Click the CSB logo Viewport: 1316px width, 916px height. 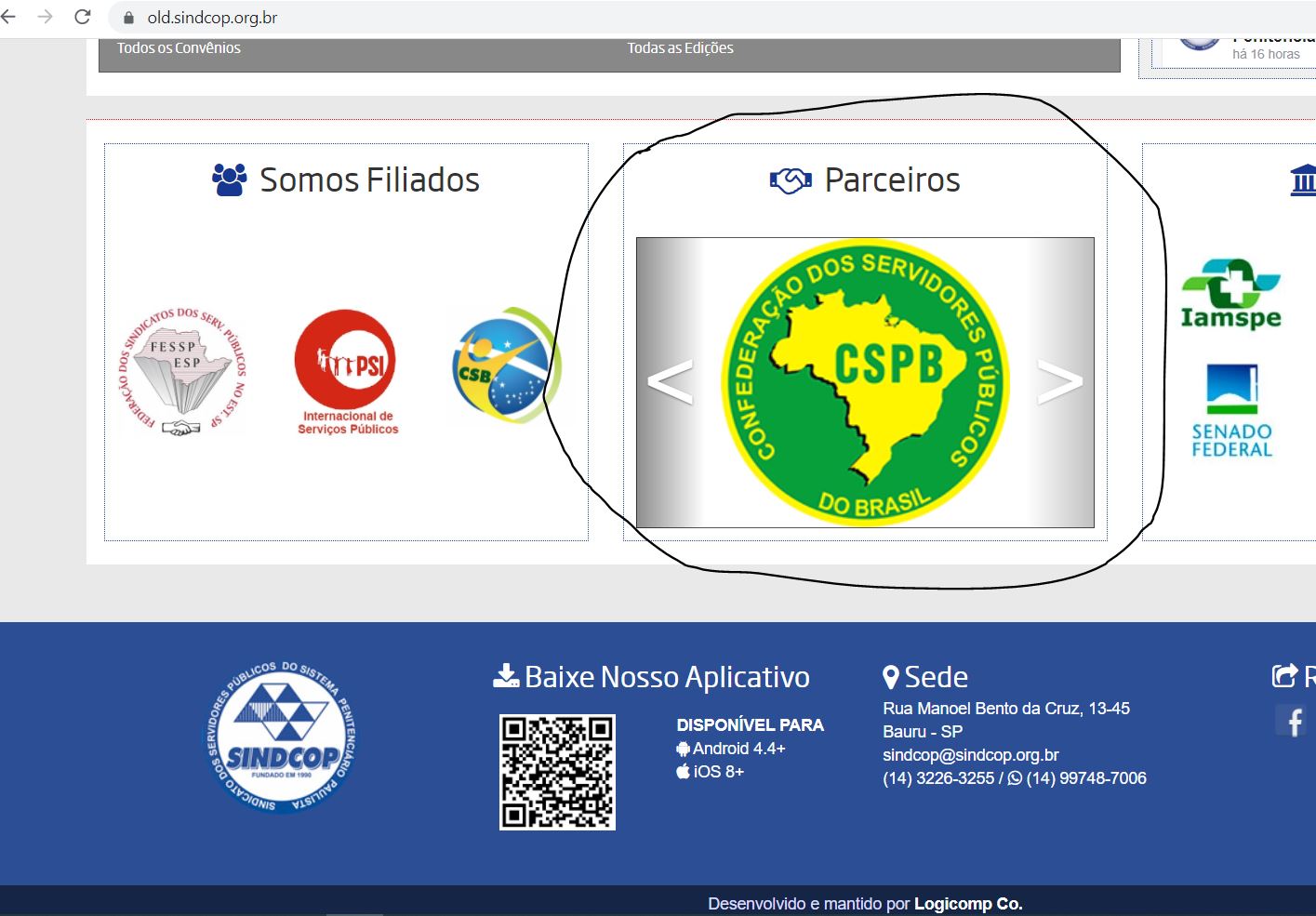(x=502, y=365)
